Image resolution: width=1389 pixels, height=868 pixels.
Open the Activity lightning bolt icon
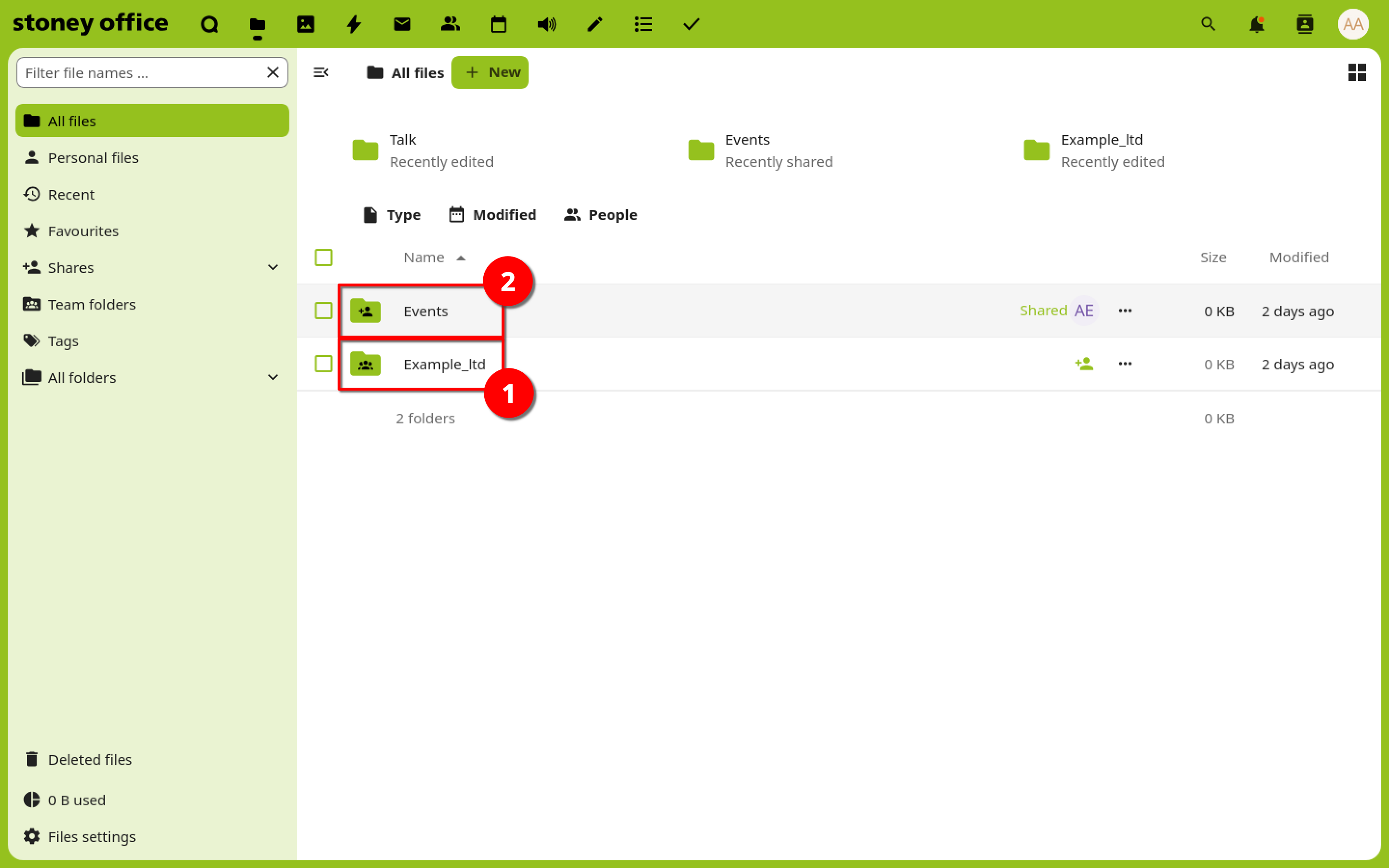(x=354, y=24)
